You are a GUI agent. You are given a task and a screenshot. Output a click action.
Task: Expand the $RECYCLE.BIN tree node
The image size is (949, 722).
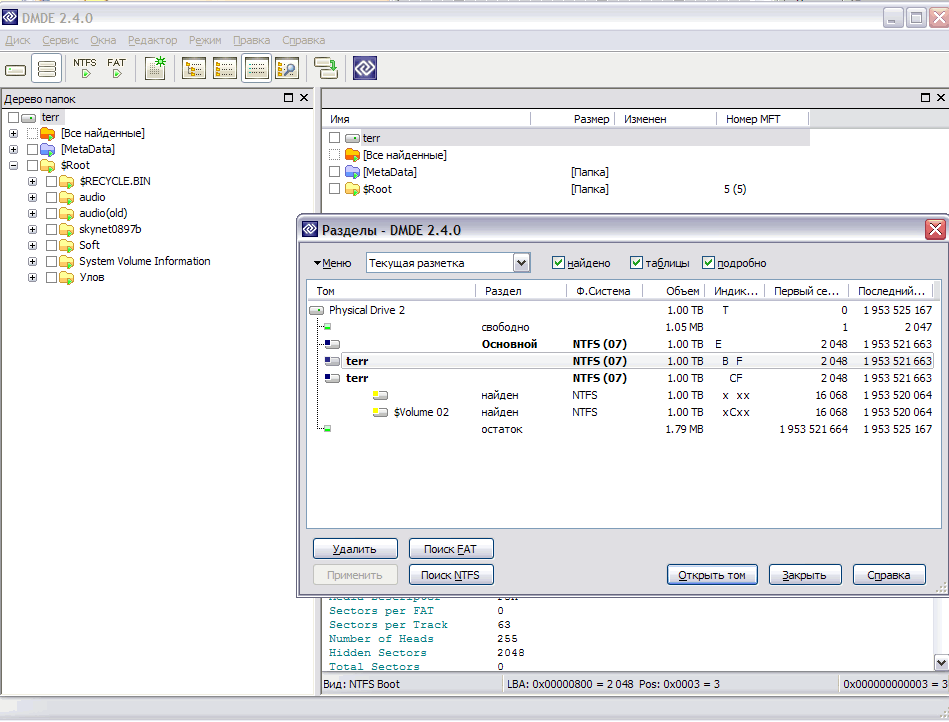point(33,182)
